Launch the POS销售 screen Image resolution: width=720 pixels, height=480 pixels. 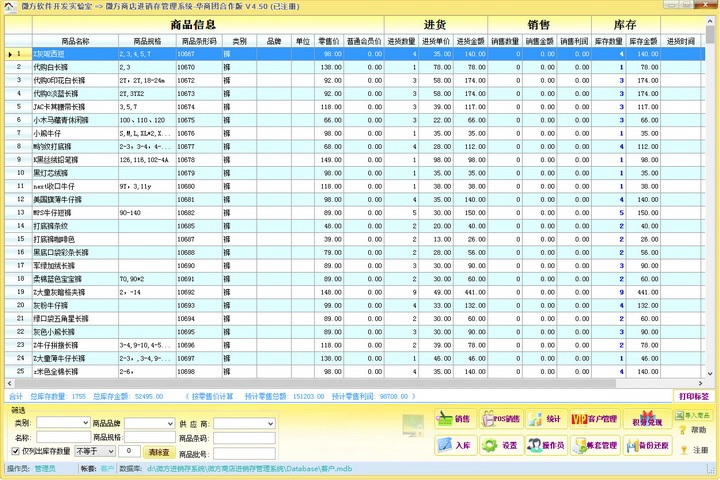tap(501, 419)
